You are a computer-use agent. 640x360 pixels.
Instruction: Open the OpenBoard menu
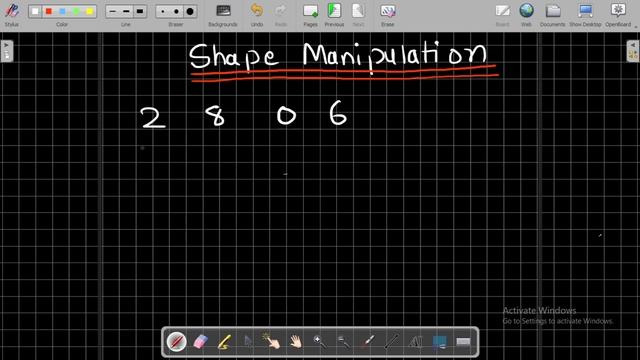[618, 14]
